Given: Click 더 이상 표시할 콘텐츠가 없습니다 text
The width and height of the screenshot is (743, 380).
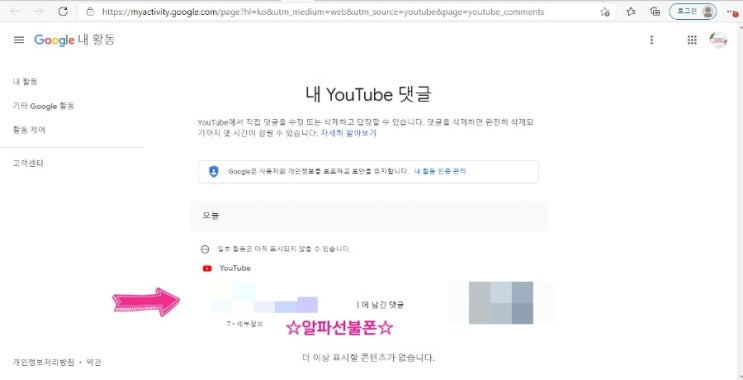Looking at the screenshot, I should [368, 357].
